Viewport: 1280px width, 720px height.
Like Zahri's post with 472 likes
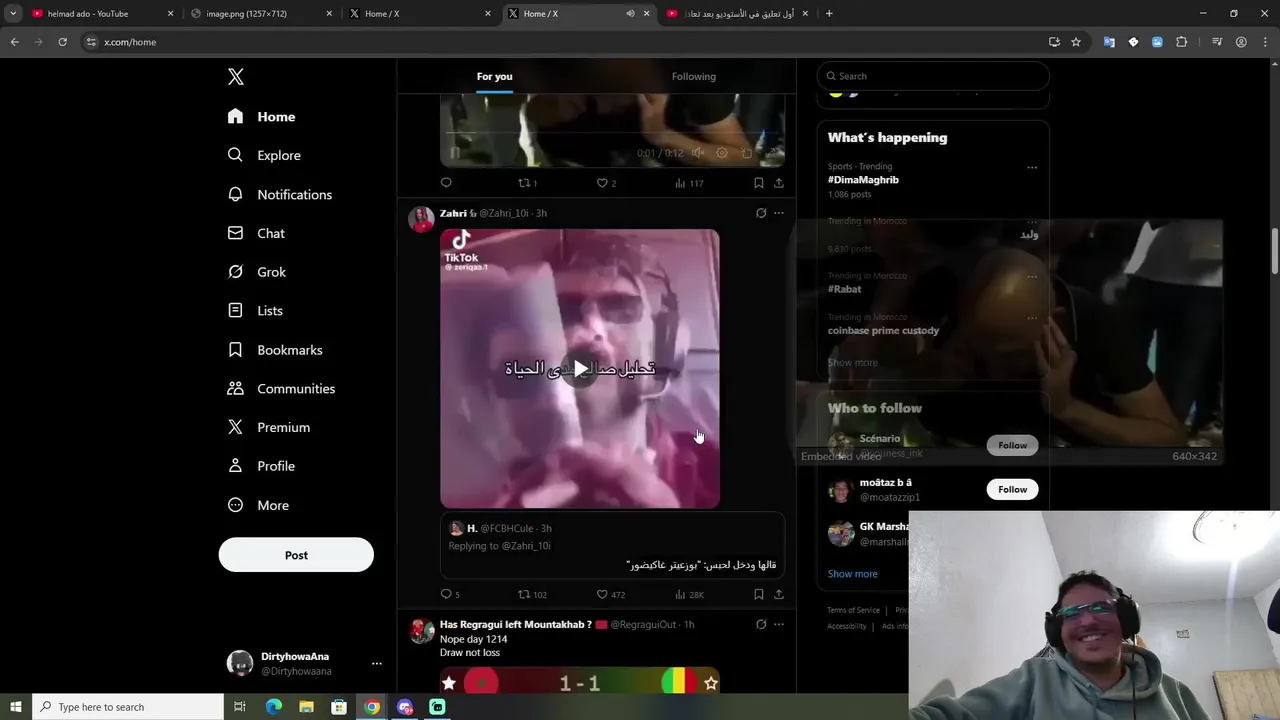(x=610, y=594)
